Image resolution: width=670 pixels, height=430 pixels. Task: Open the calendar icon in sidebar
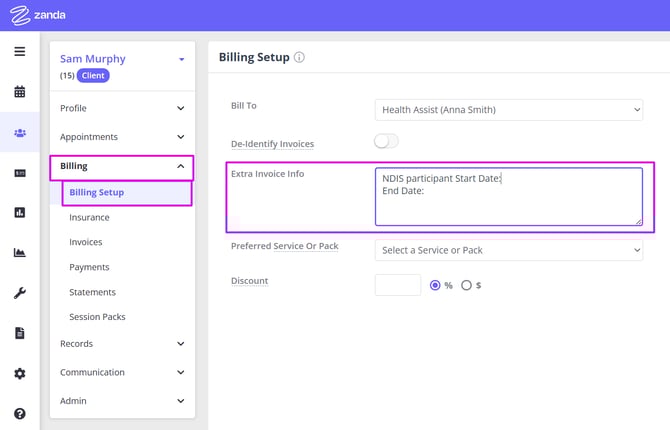coord(19,92)
